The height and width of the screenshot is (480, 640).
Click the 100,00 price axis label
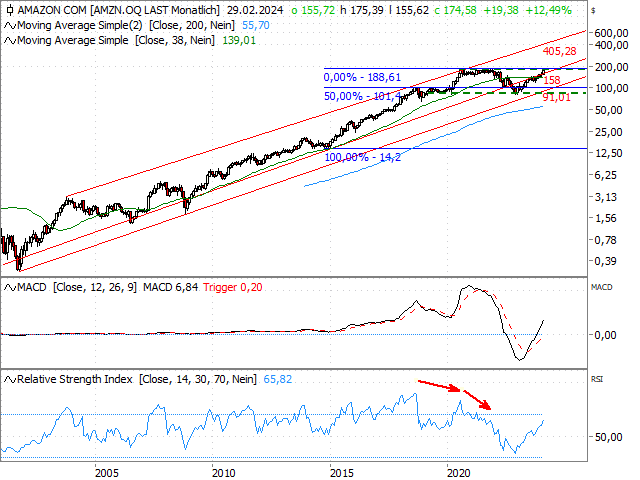pos(611,88)
